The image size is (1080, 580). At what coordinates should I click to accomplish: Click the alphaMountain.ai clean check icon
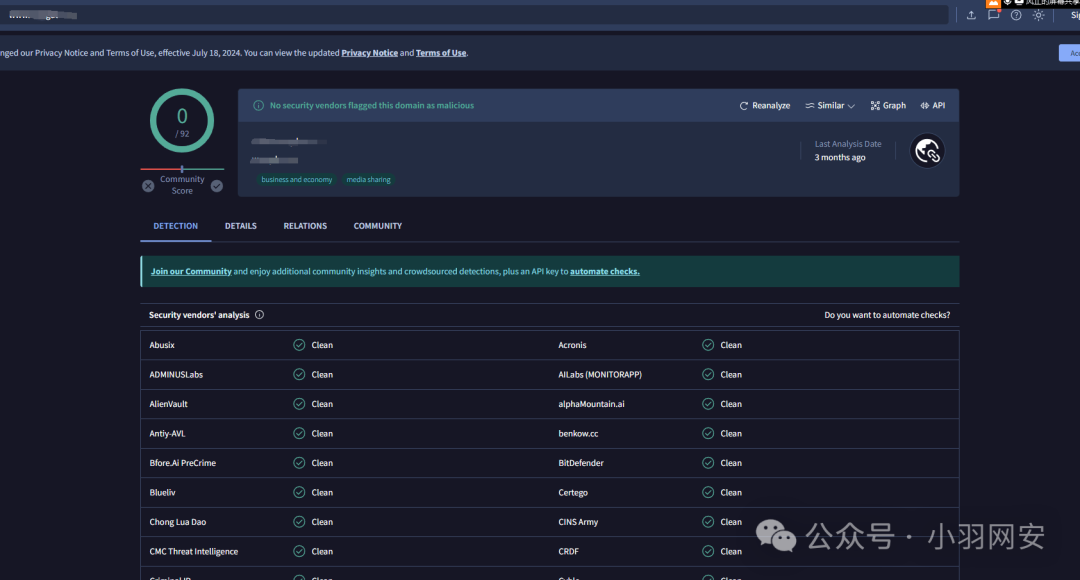(708, 404)
